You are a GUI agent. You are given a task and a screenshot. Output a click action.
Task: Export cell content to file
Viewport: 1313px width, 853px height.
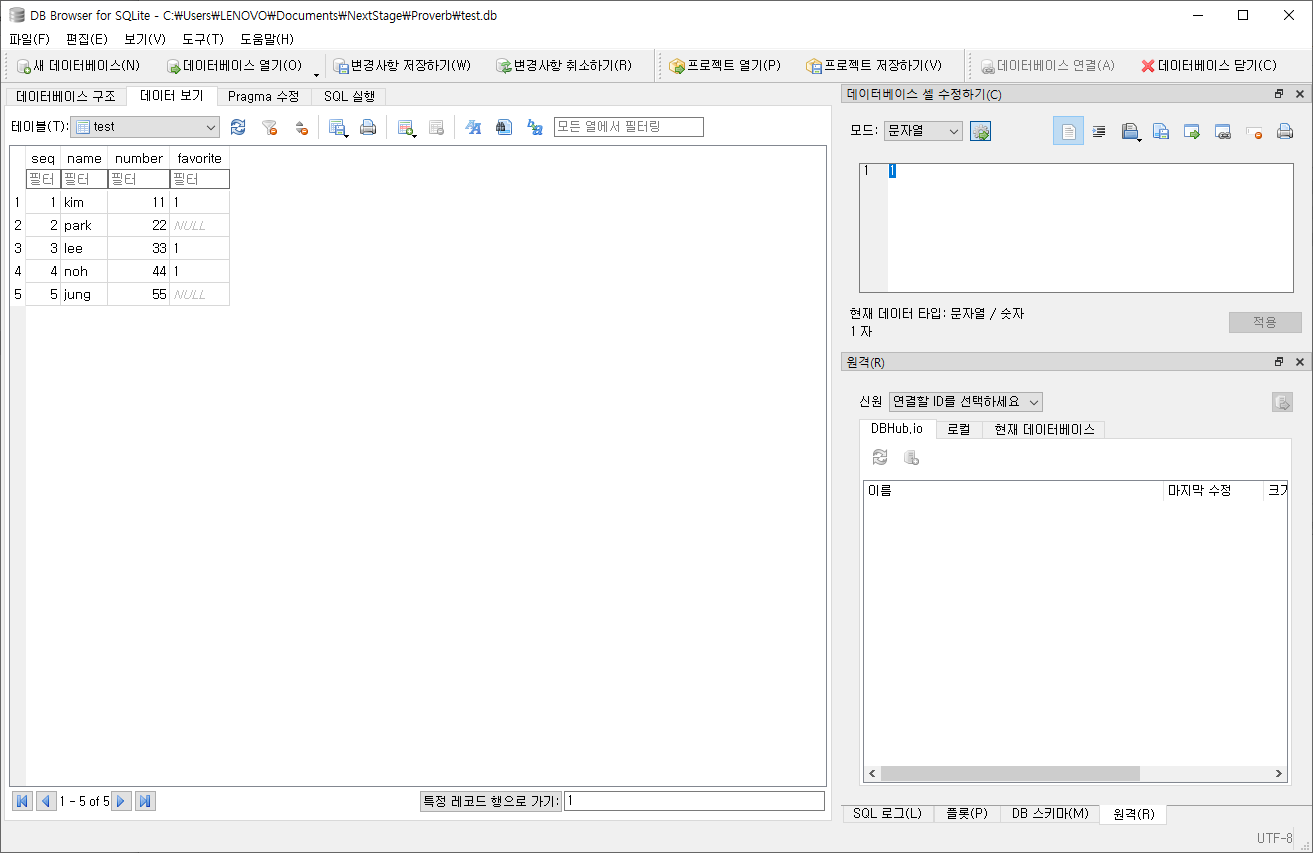(1192, 131)
